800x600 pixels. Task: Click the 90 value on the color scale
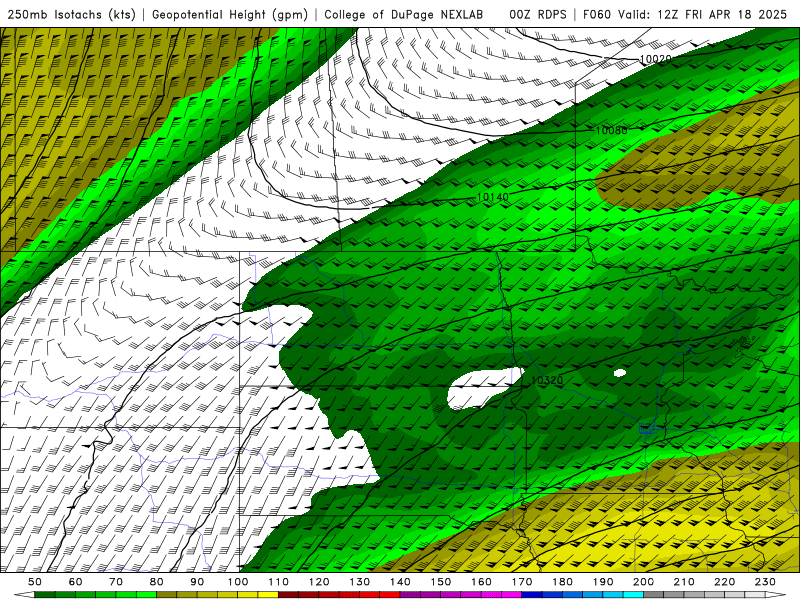[197, 582]
